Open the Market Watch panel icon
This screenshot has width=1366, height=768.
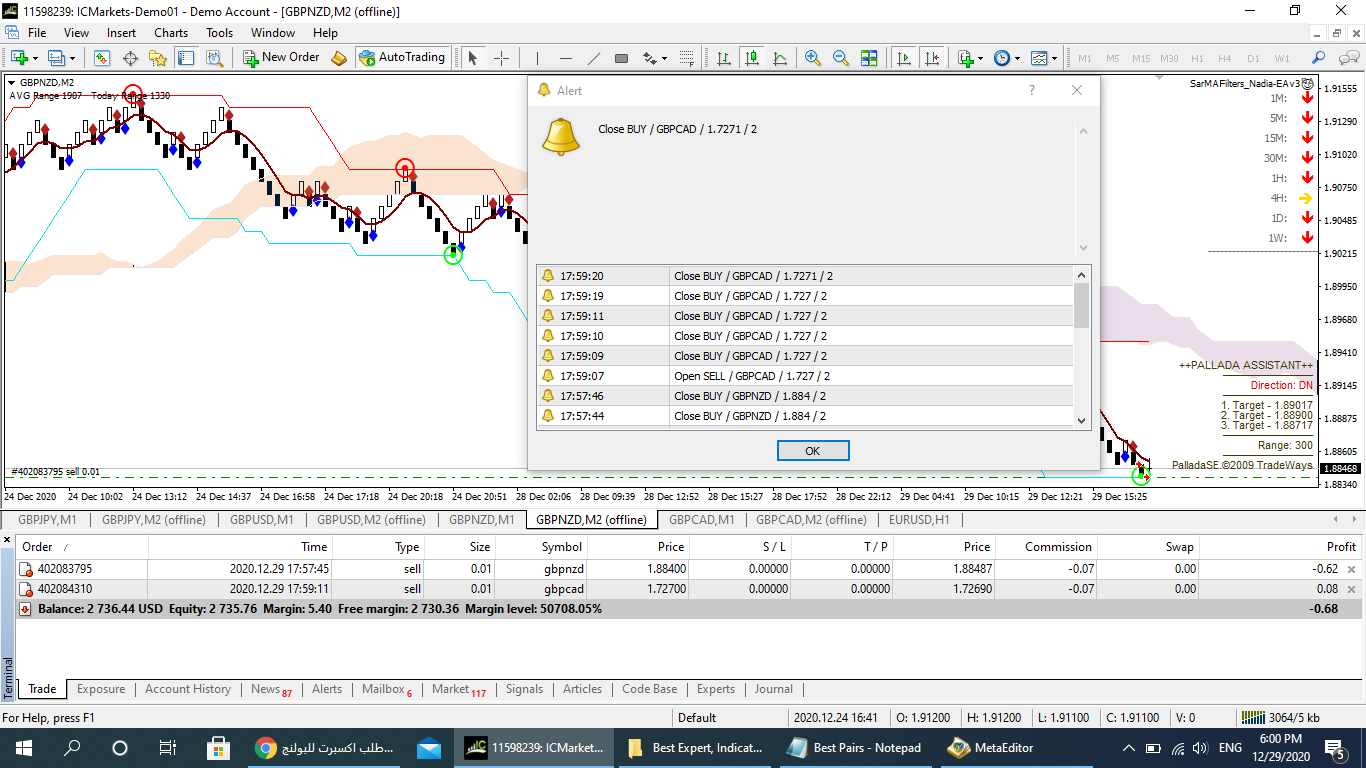pos(102,58)
